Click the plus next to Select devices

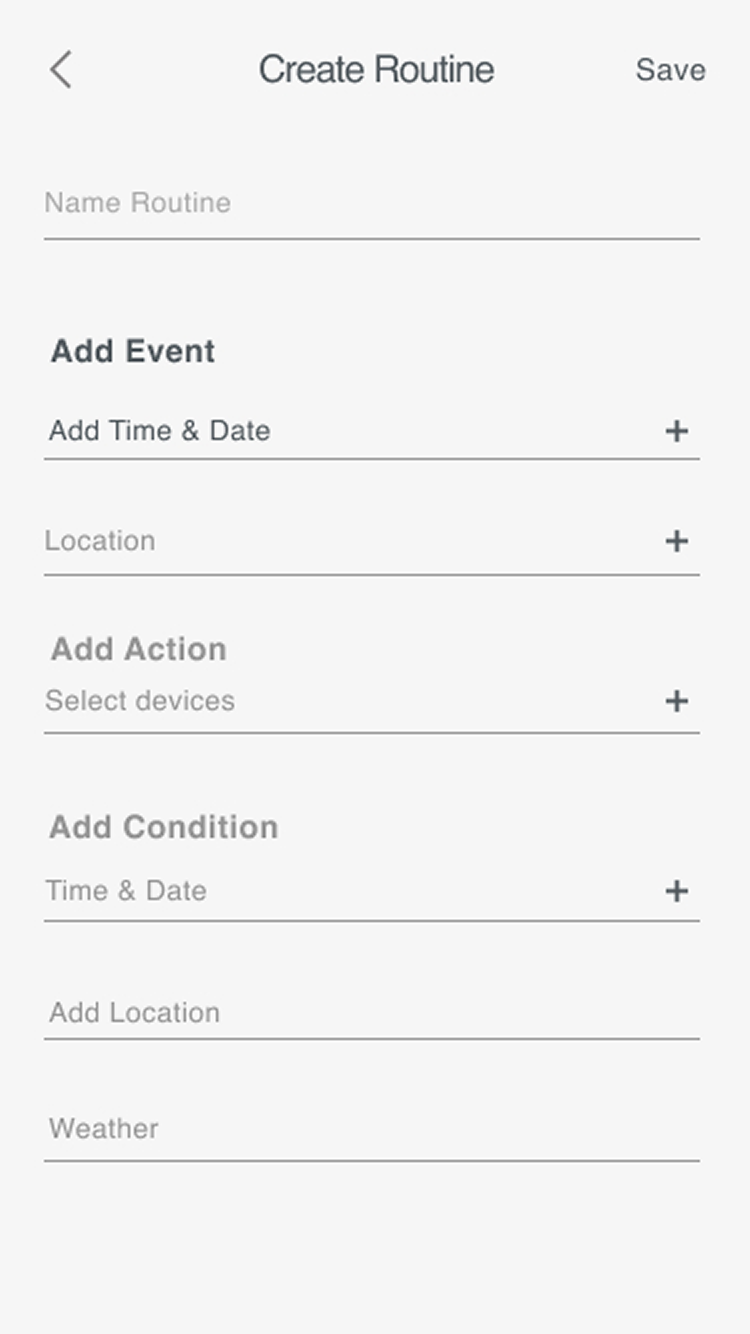pos(677,701)
